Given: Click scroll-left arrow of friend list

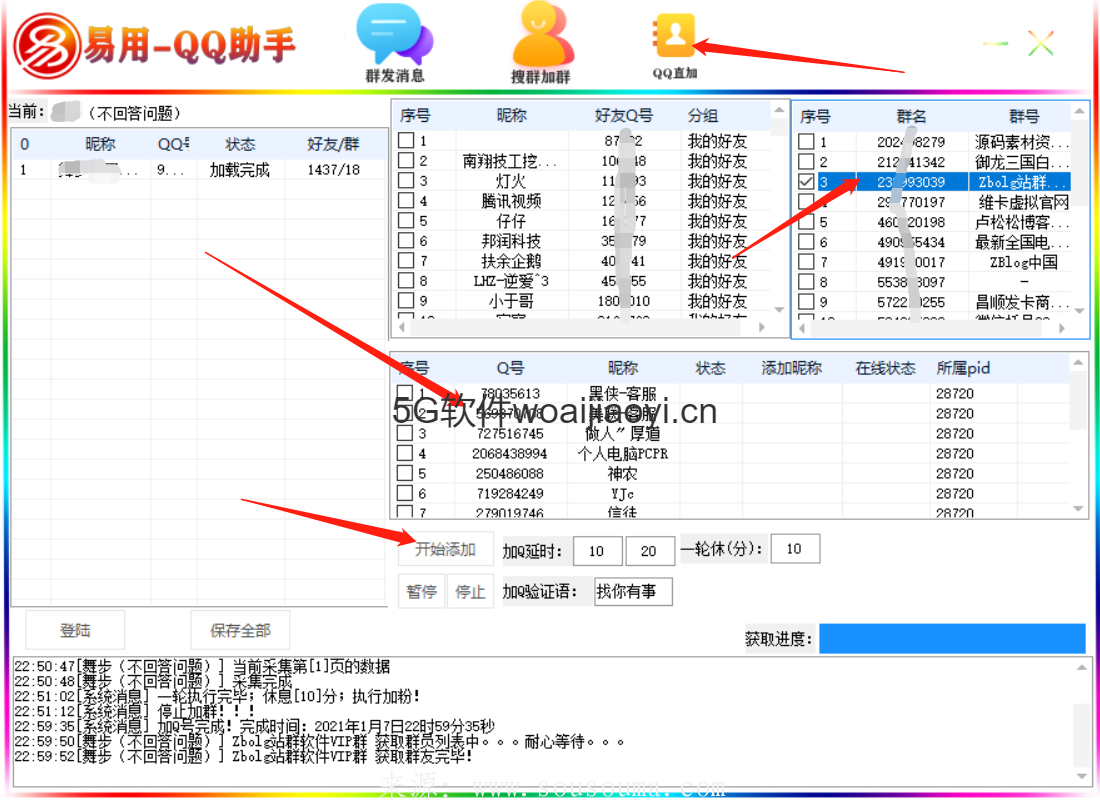Looking at the screenshot, I should 402,327.
